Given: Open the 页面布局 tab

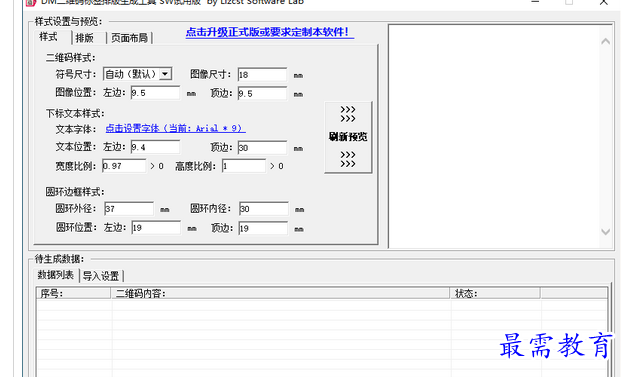Looking at the screenshot, I should point(129,38).
